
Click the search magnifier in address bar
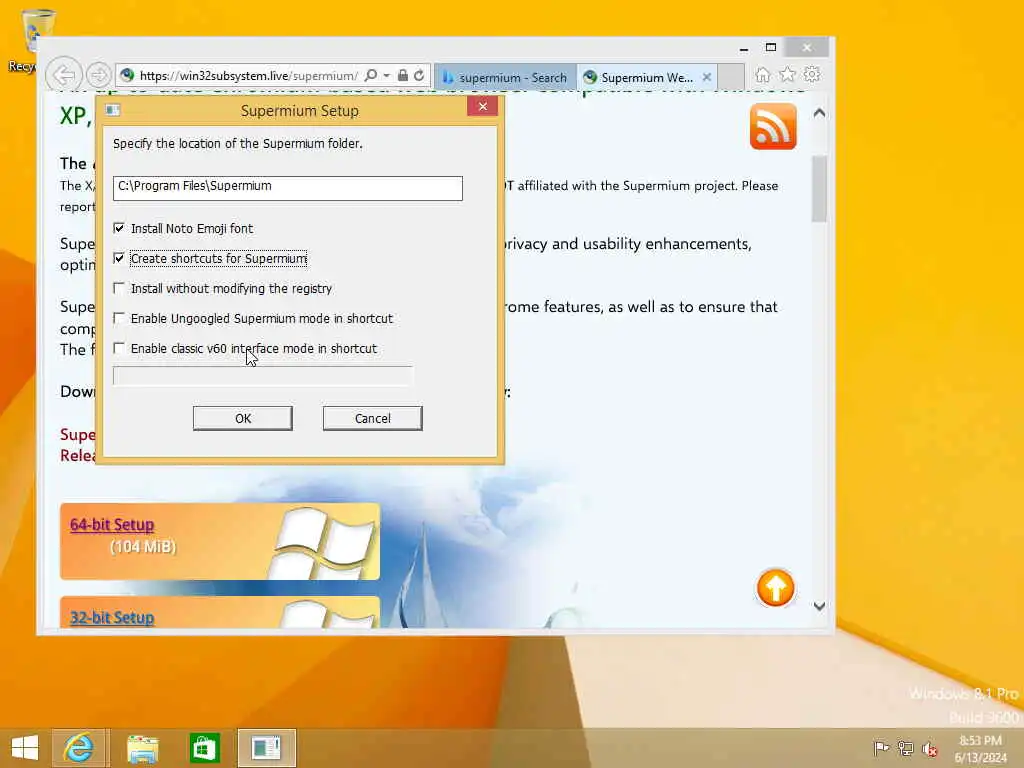(x=371, y=76)
